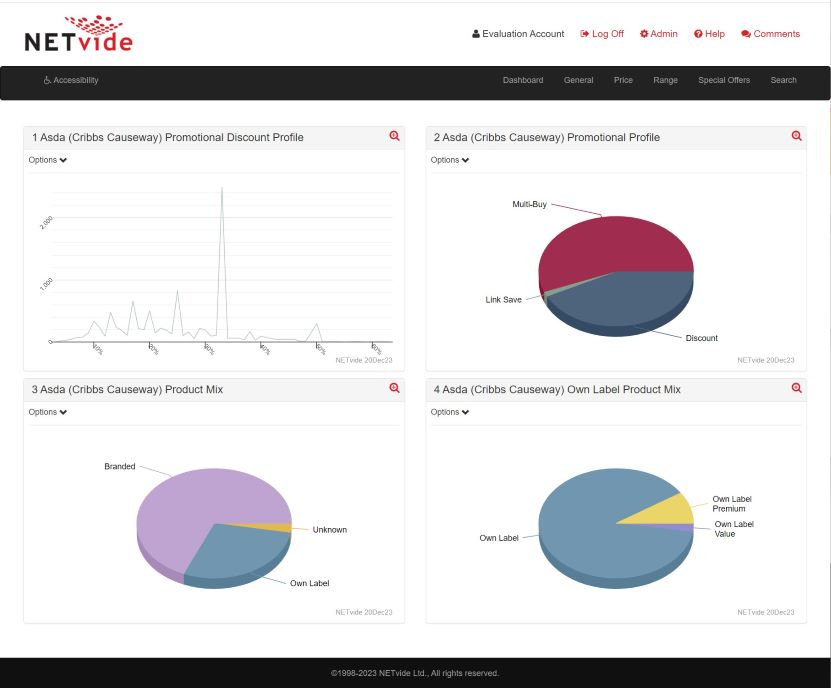Open the Accessibility menu item
Image resolution: width=831 pixels, height=688 pixels.
pos(70,80)
